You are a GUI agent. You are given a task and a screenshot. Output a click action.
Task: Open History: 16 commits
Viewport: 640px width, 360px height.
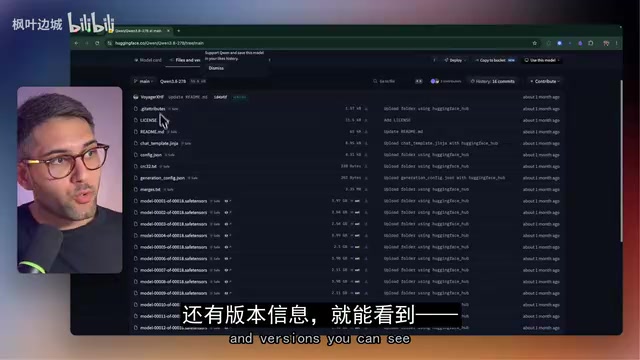pyautogui.click(x=493, y=81)
